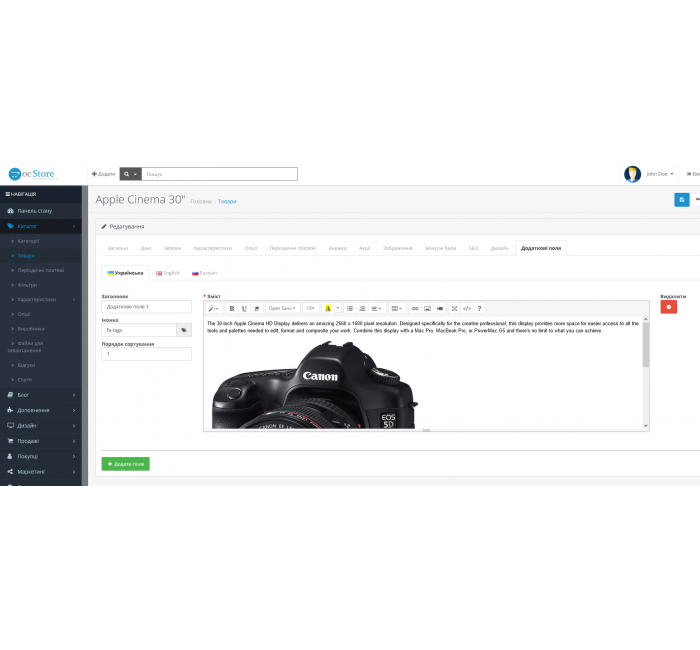Open Категорії in the sidebar

pyautogui.click(x=41, y=241)
